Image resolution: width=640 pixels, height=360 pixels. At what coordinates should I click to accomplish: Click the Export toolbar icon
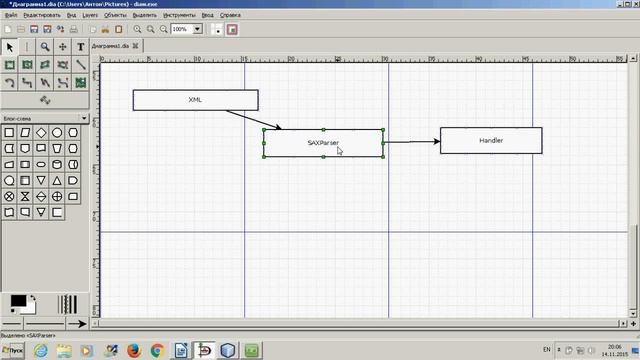point(60,29)
